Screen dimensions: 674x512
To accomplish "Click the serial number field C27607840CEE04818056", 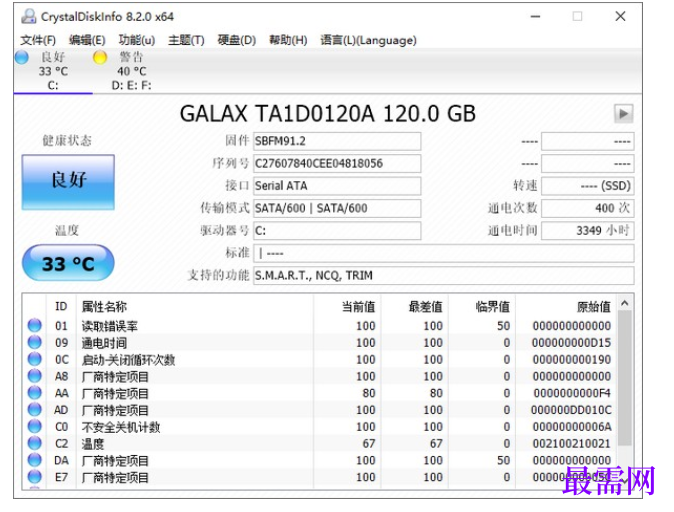I will click(x=337, y=163).
